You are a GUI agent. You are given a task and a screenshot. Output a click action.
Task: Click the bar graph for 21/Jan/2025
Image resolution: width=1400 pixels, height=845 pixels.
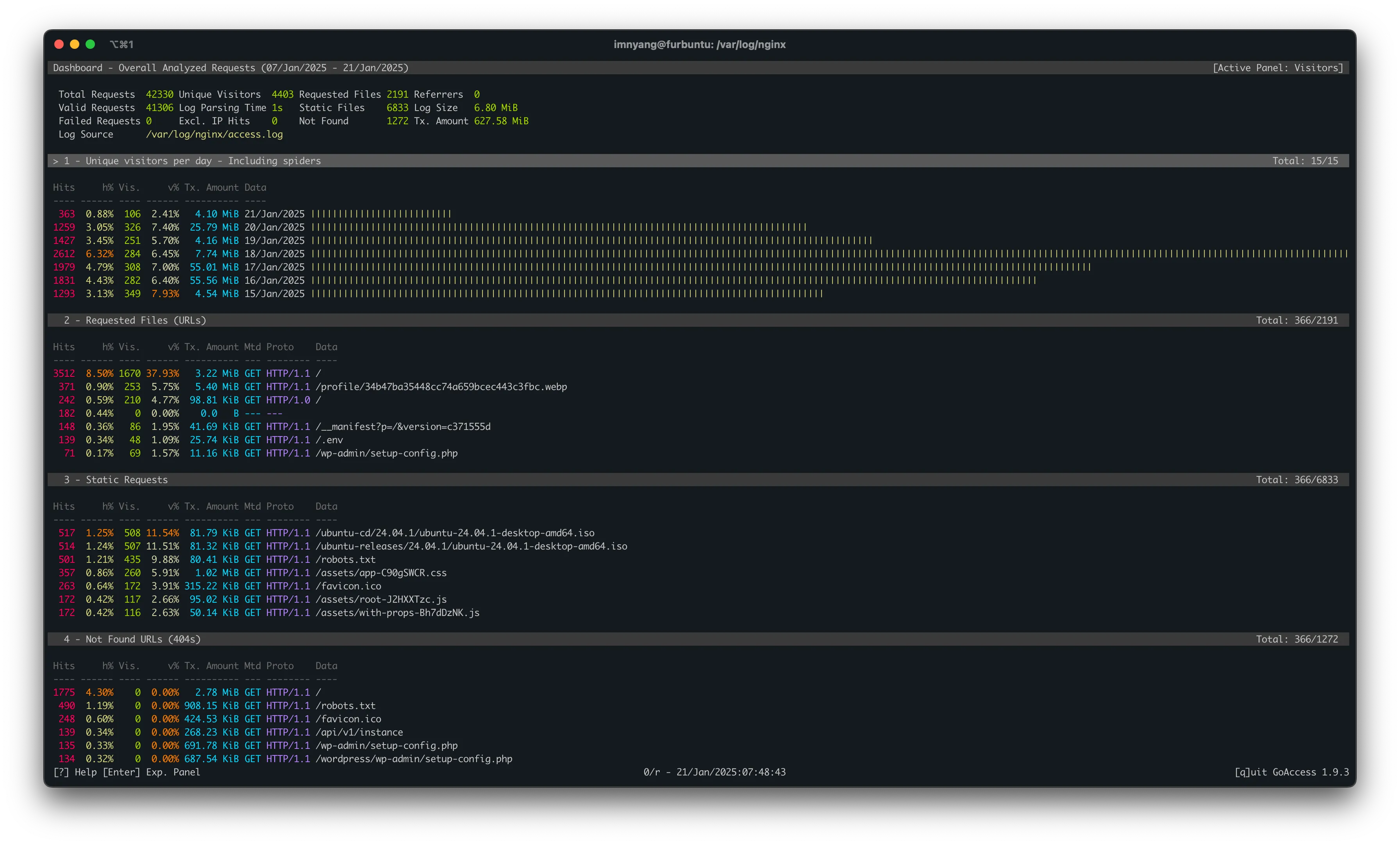pyautogui.click(x=381, y=214)
